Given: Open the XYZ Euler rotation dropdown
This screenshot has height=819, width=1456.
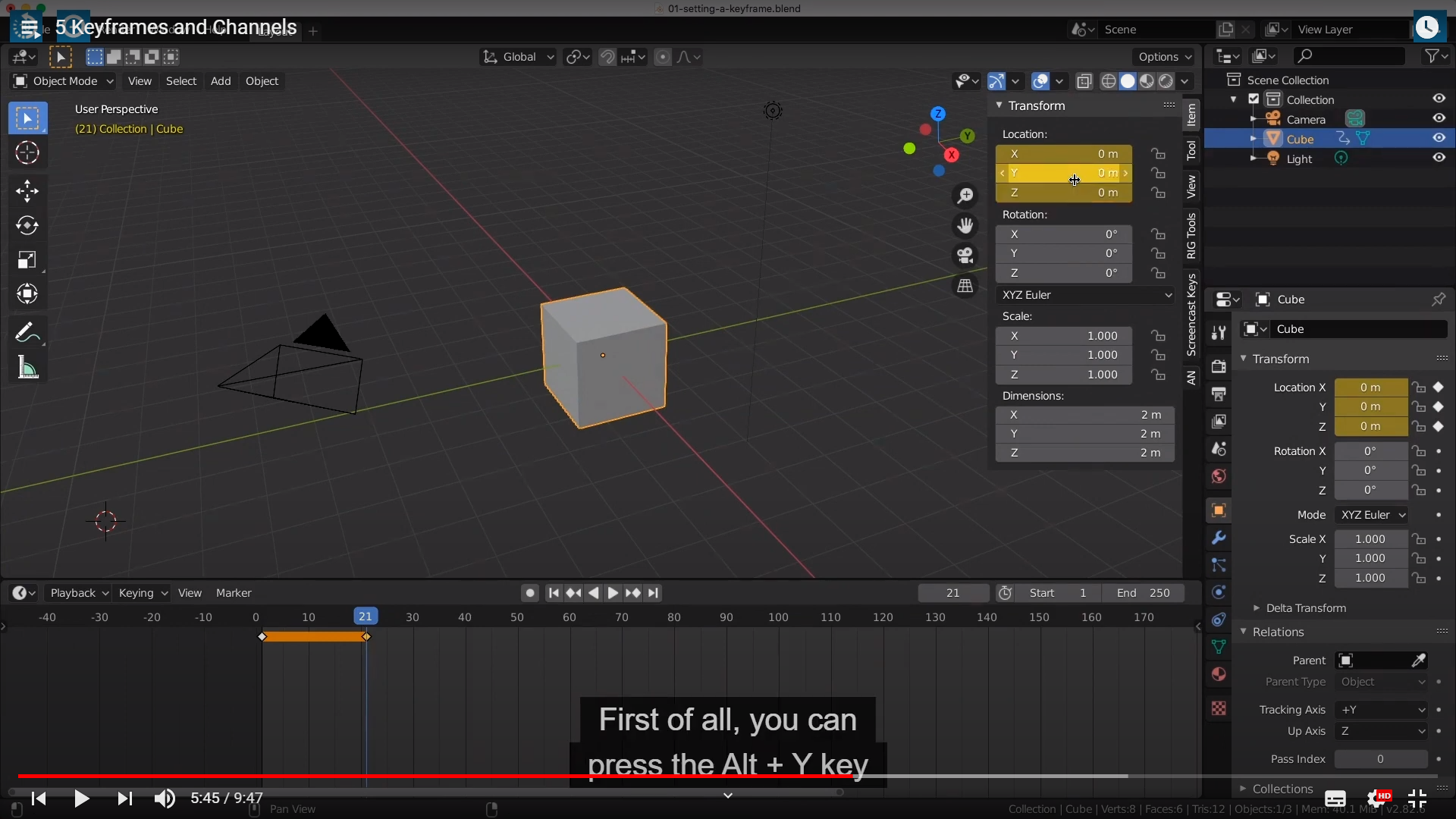Looking at the screenshot, I should (1085, 295).
